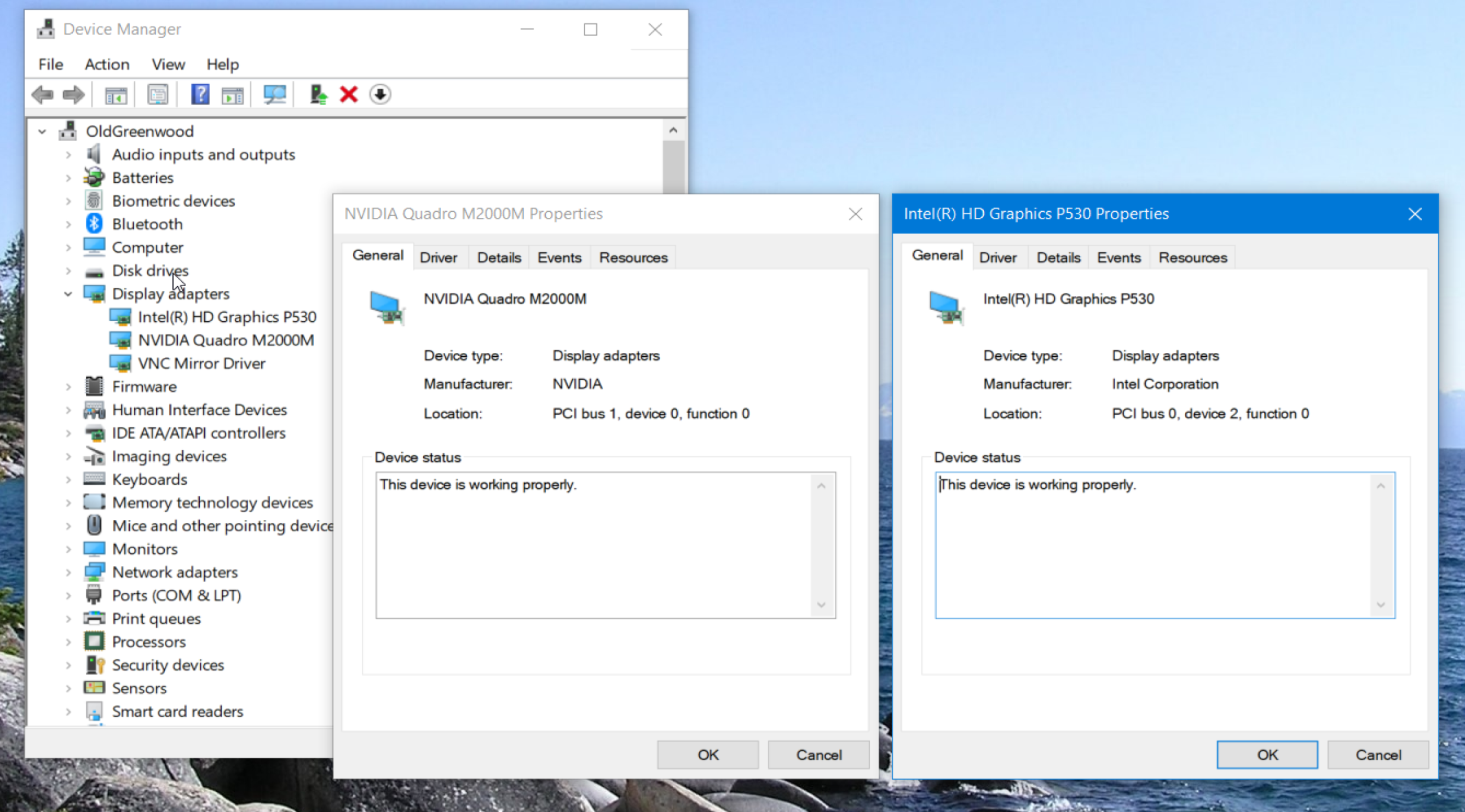The height and width of the screenshot is (812, 1465).
Task: Click the Update device driver toolbar icon
Action: click(319, 94)
